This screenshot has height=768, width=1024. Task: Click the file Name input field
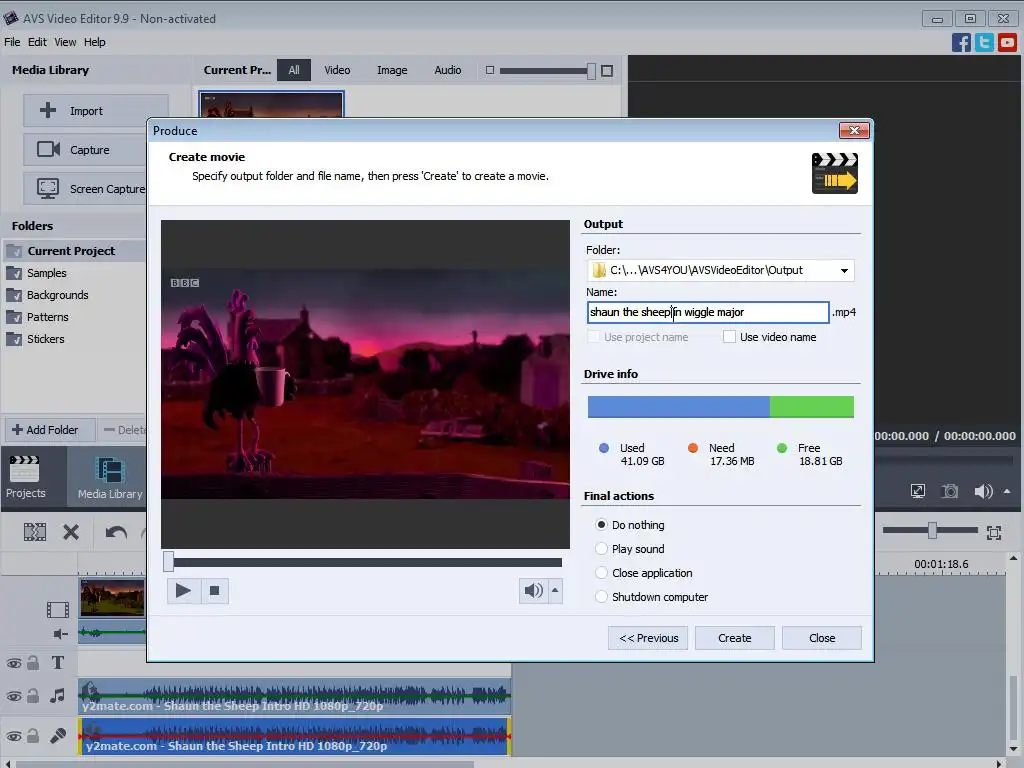(708, 312)
